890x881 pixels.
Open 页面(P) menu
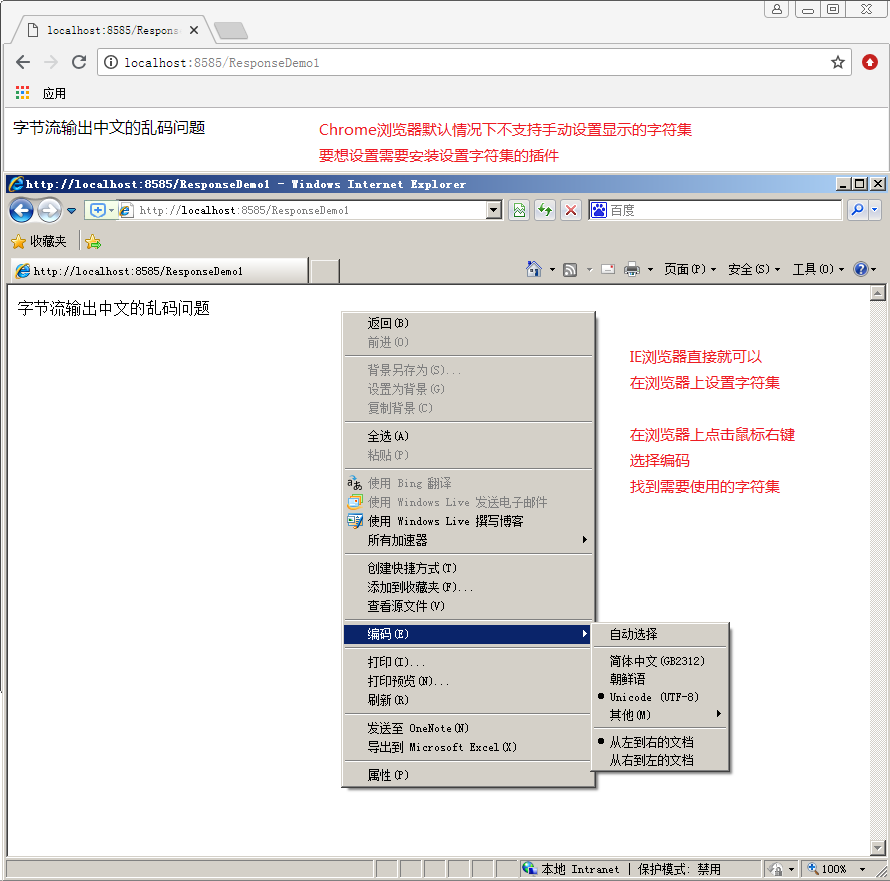point(690,269)
